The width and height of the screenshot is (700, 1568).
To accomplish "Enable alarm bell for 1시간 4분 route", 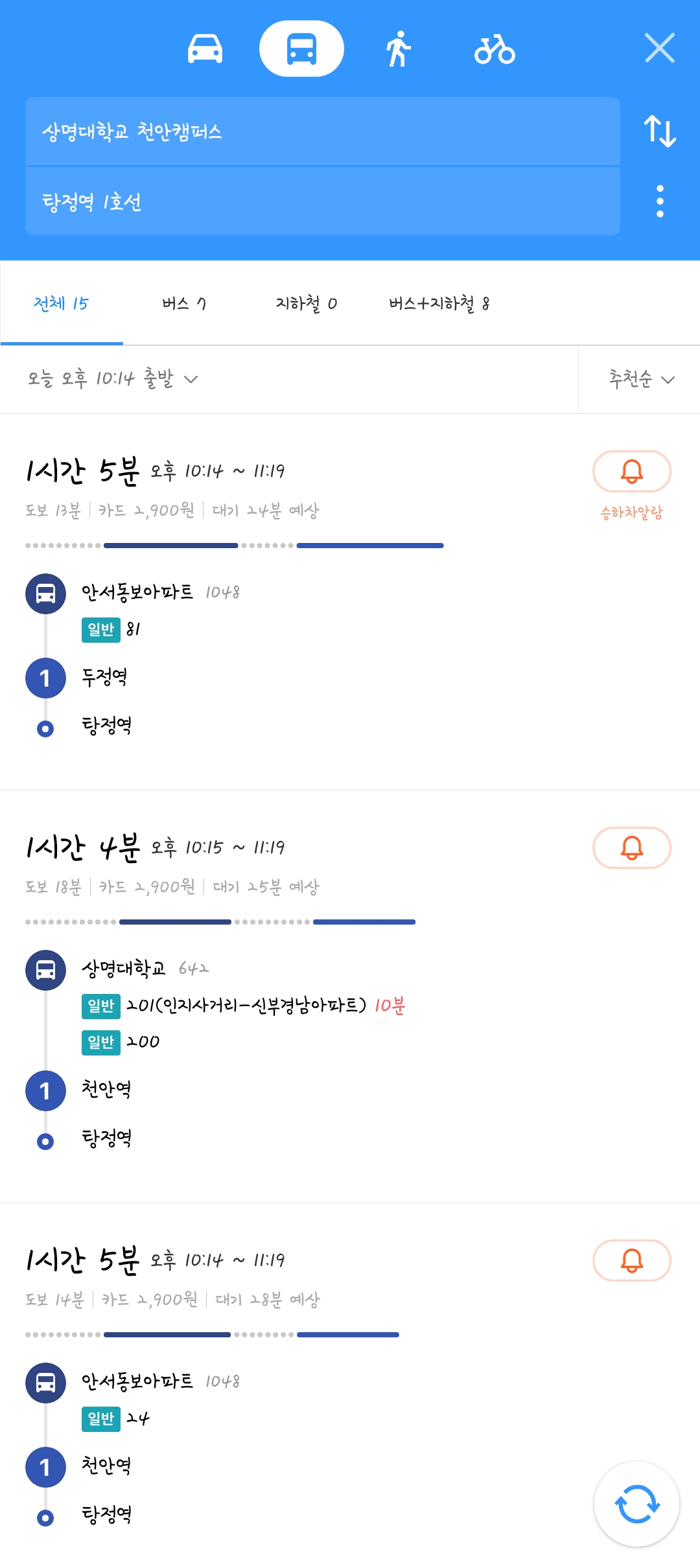I will pyautogui.click(x=631, y=847).
